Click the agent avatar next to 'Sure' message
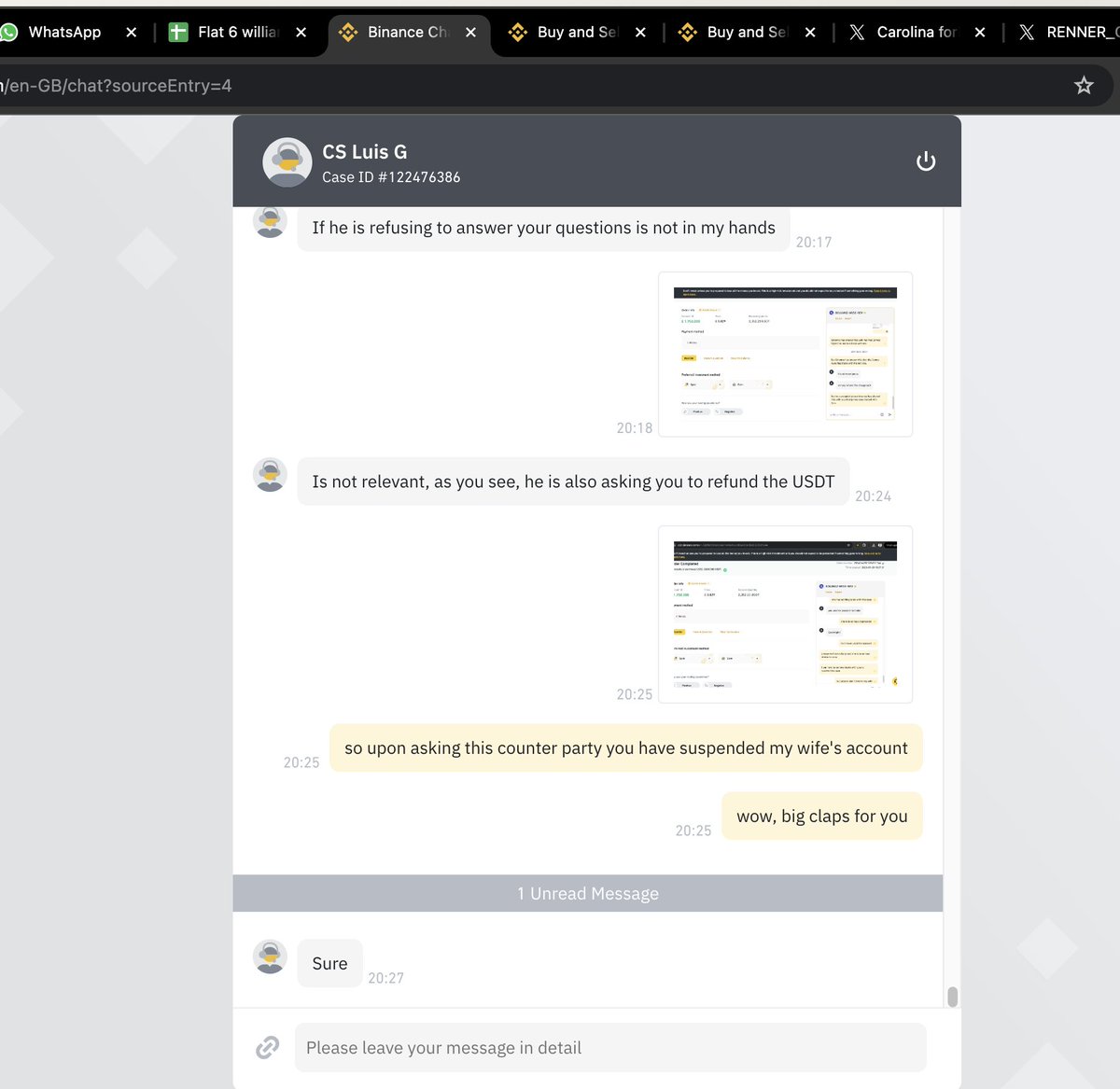 pos(269,956)
